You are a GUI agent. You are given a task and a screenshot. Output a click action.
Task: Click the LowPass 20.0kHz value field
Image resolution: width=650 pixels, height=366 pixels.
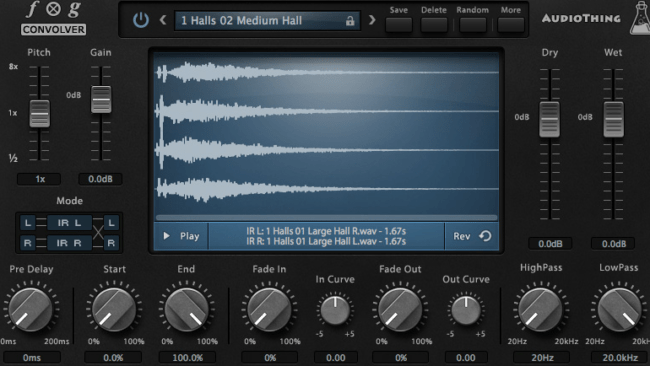[x=620, y=357]
